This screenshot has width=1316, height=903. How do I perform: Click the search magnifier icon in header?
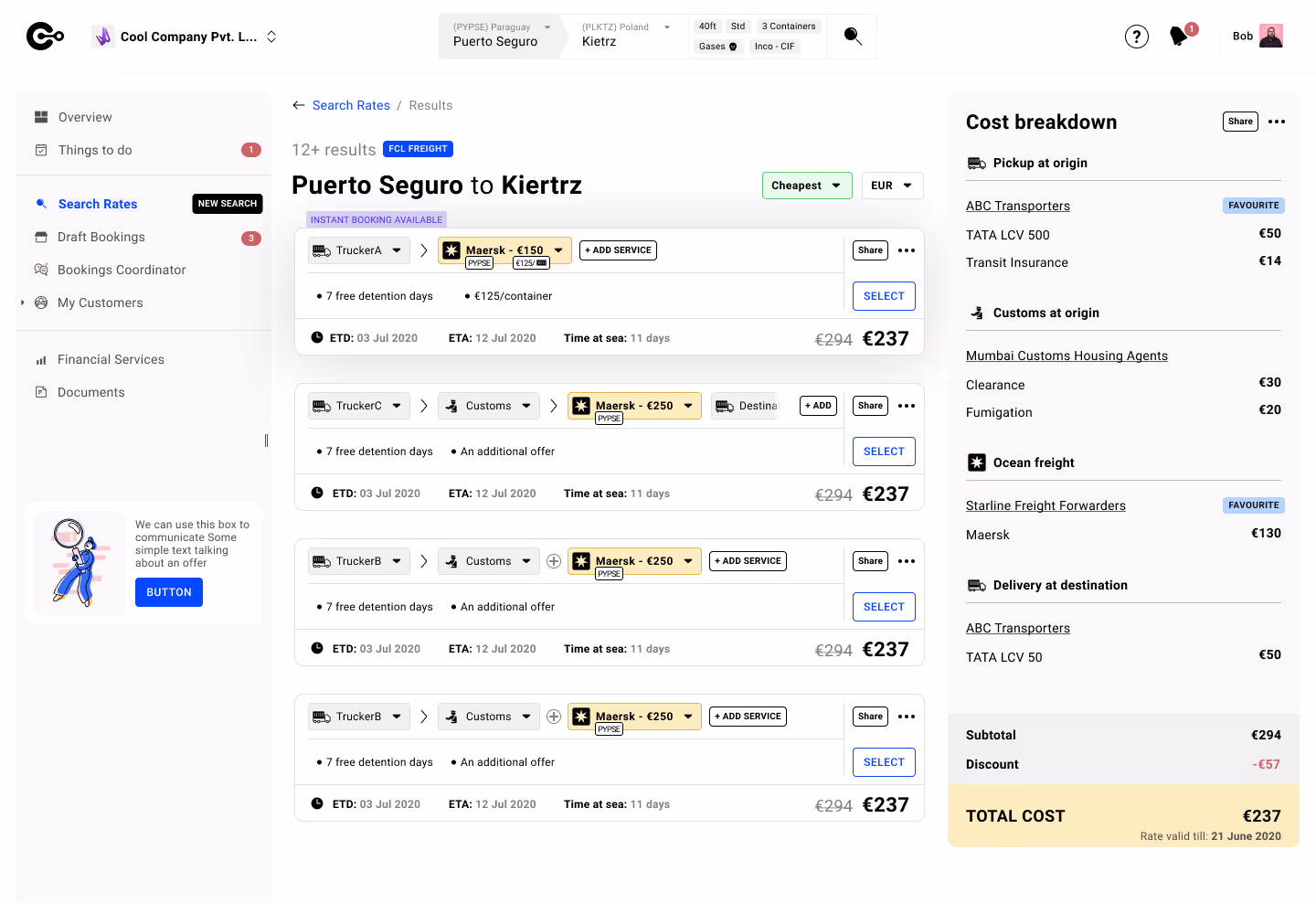tap(853, 37)
